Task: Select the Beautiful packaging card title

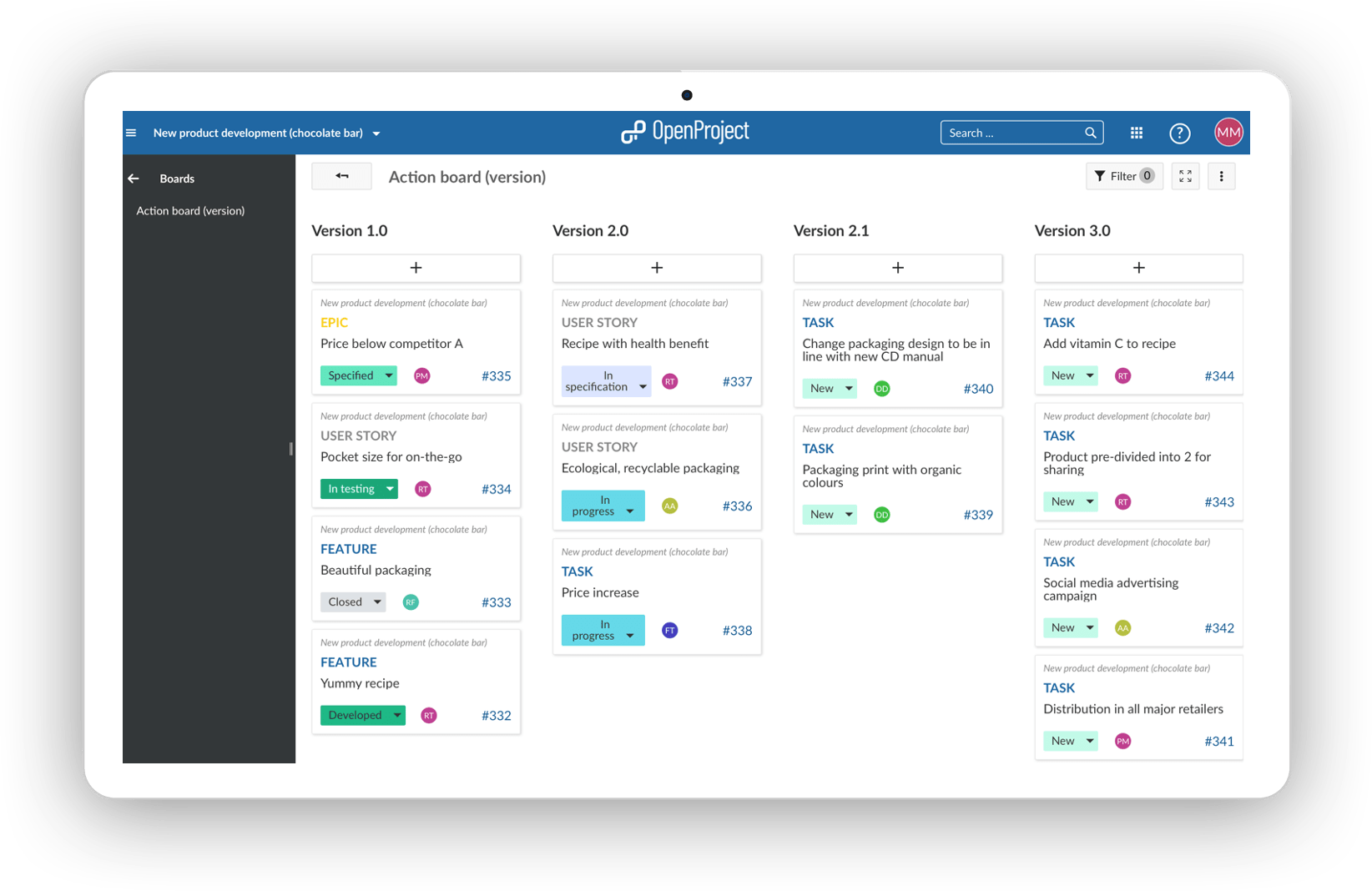Action: (x=376, y=570)
